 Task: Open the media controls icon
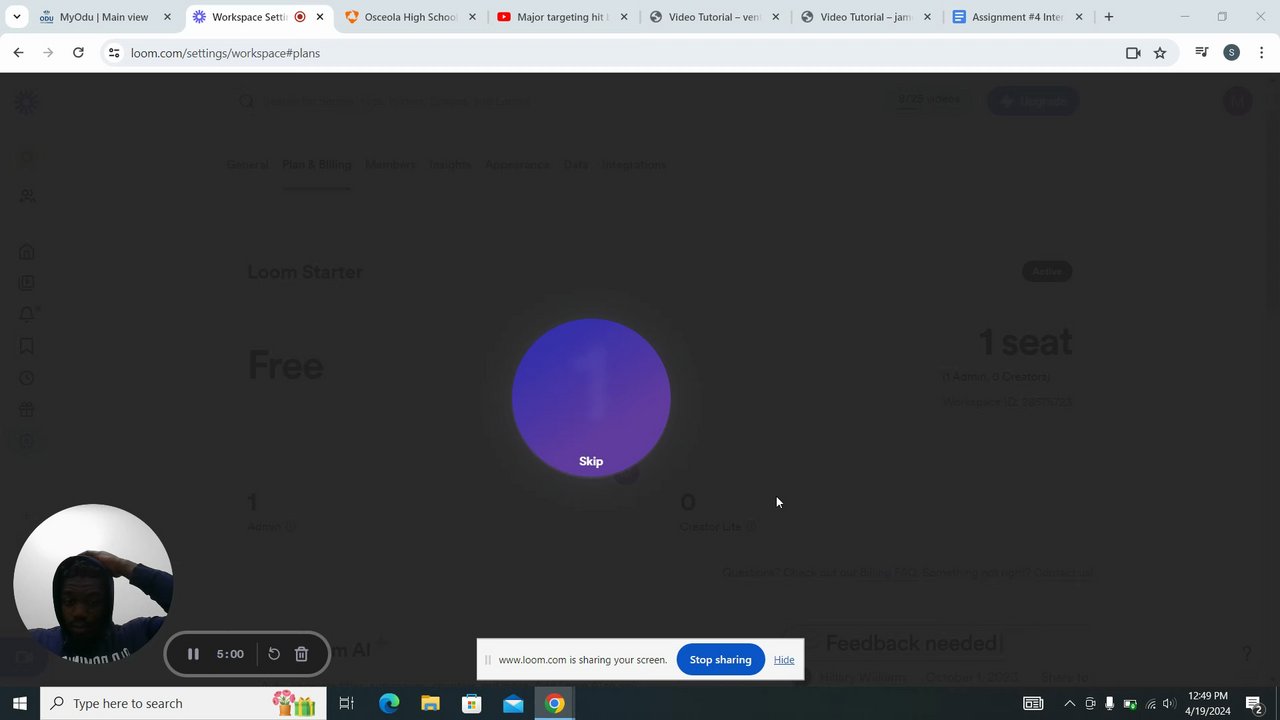(x=1202, y=53)
